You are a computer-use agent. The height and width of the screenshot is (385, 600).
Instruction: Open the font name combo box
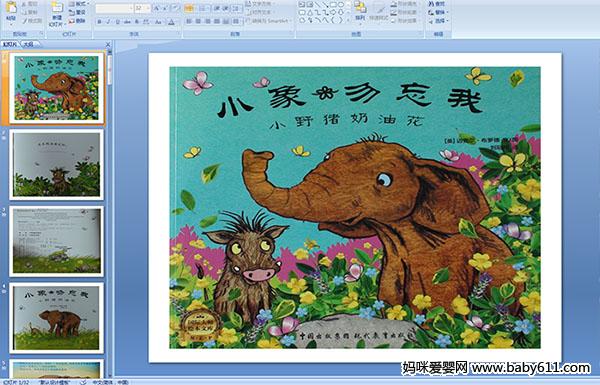tap(114, 8)
